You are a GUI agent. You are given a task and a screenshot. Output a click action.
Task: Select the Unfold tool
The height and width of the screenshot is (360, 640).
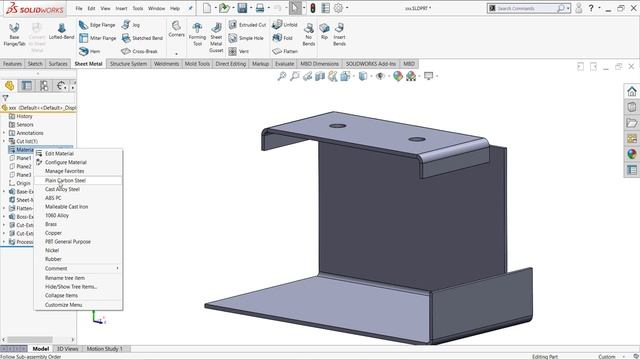[x=284, y=25]
